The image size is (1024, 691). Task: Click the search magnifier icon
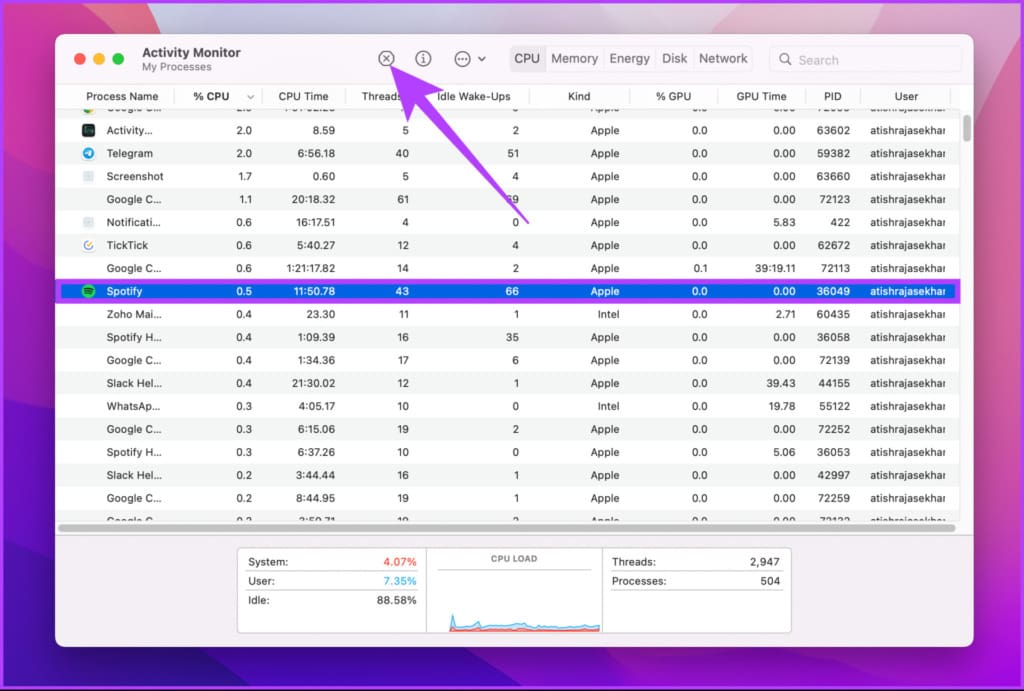tap(785, 59)
